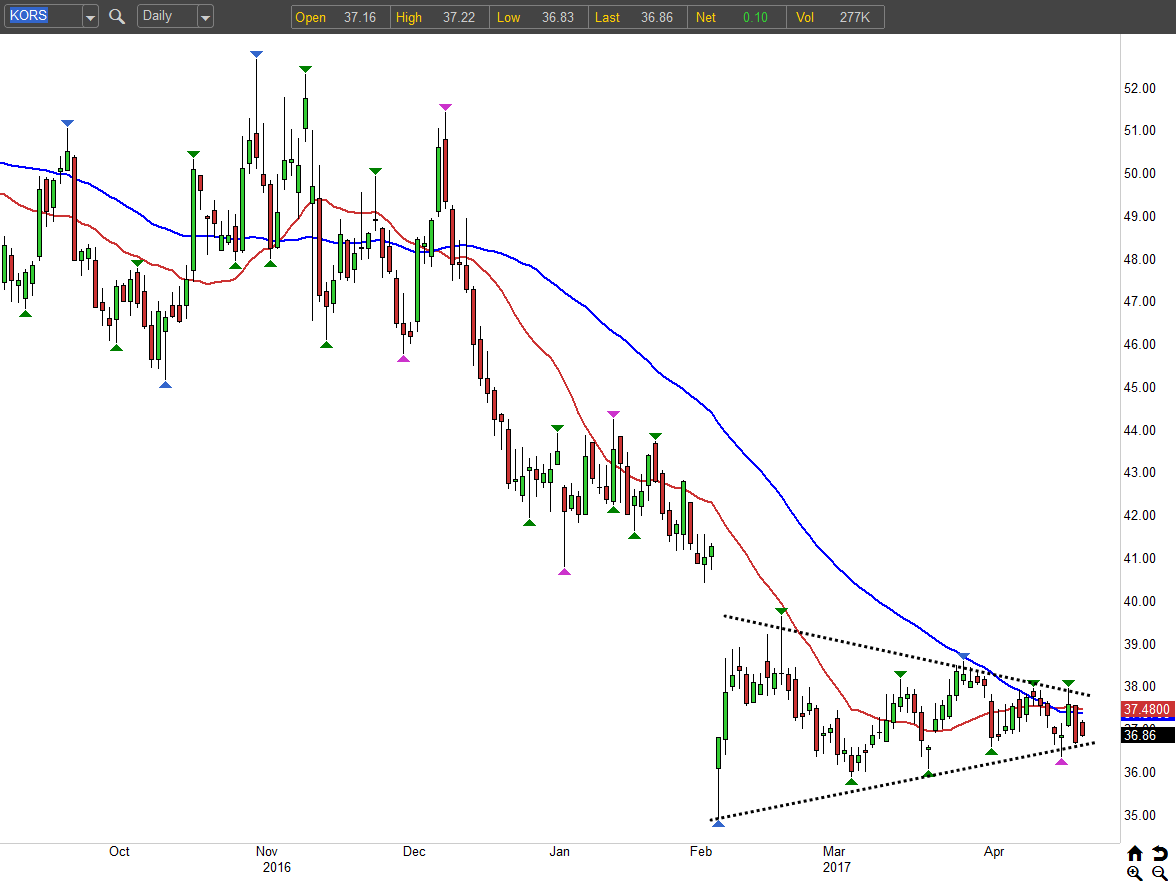1176x883 pixels.
Task: Click the magenta pivot marker at December high
Action: tap(445, 106)
